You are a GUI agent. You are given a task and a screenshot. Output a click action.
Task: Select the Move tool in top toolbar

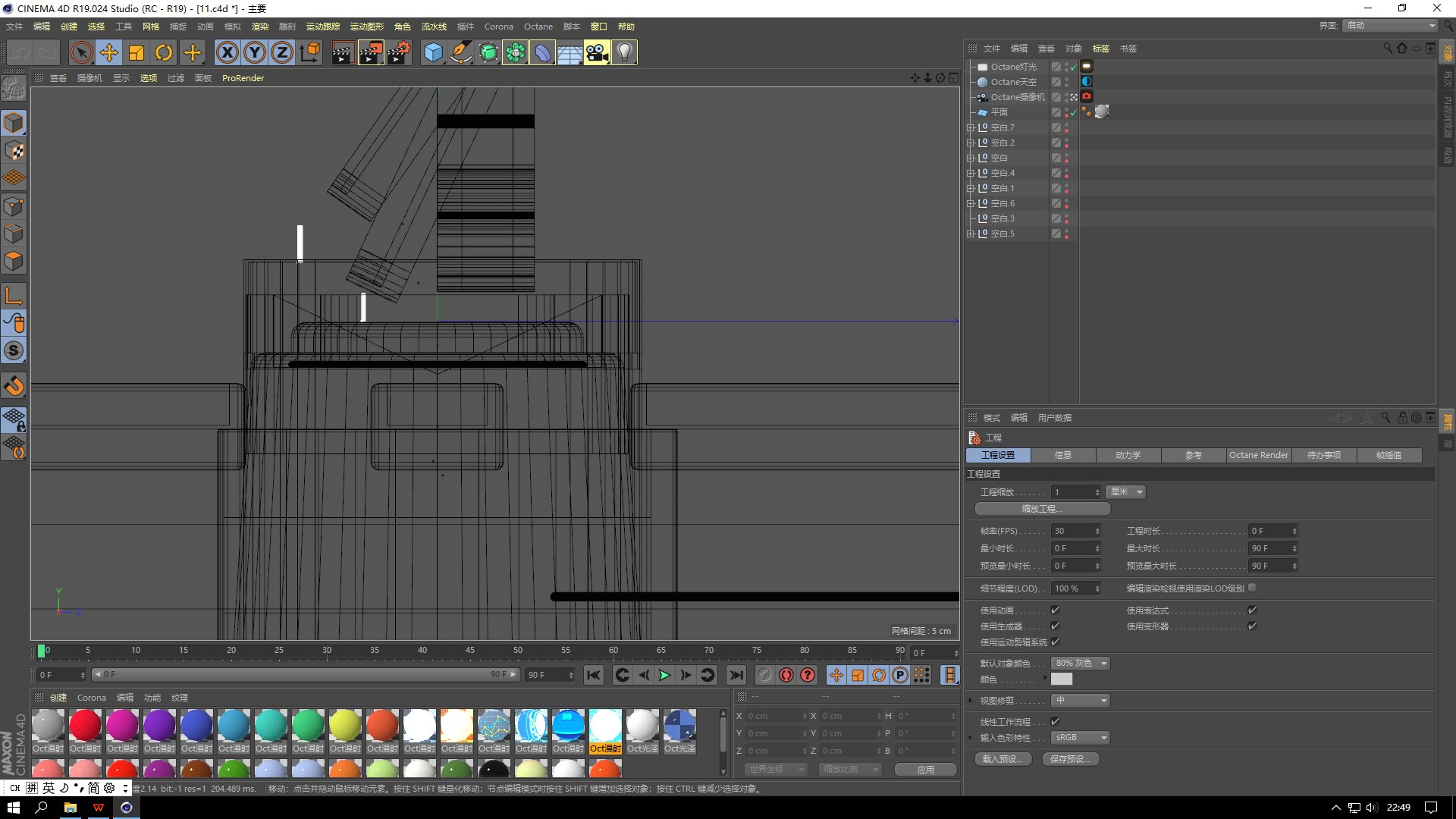coord(109,52)
